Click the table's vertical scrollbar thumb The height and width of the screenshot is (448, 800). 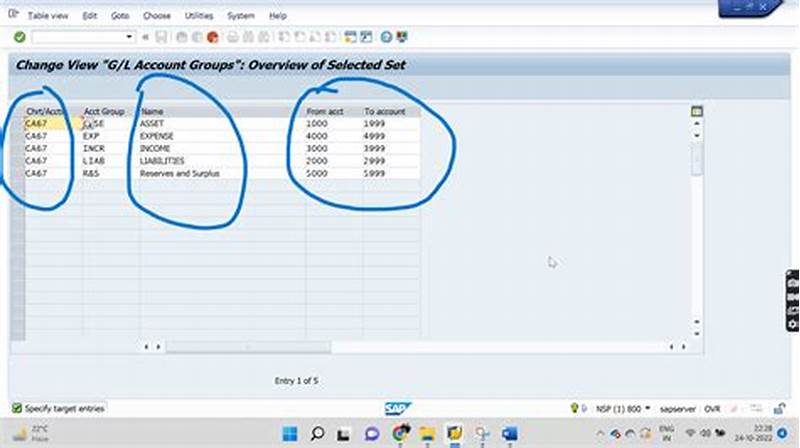(x=696, y=159)
